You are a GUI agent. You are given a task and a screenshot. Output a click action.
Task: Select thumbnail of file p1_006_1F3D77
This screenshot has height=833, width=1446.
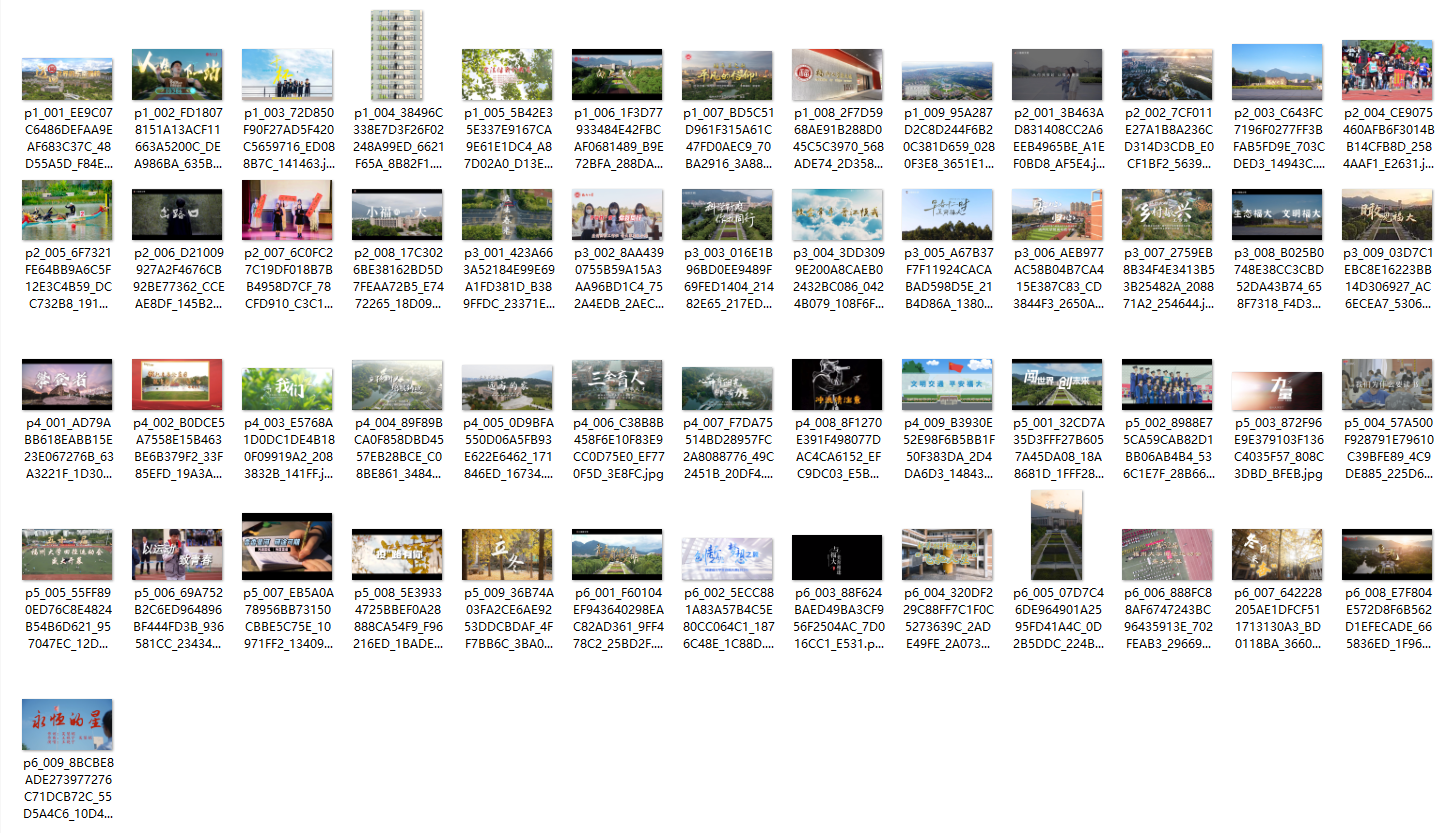coord(617,75)
